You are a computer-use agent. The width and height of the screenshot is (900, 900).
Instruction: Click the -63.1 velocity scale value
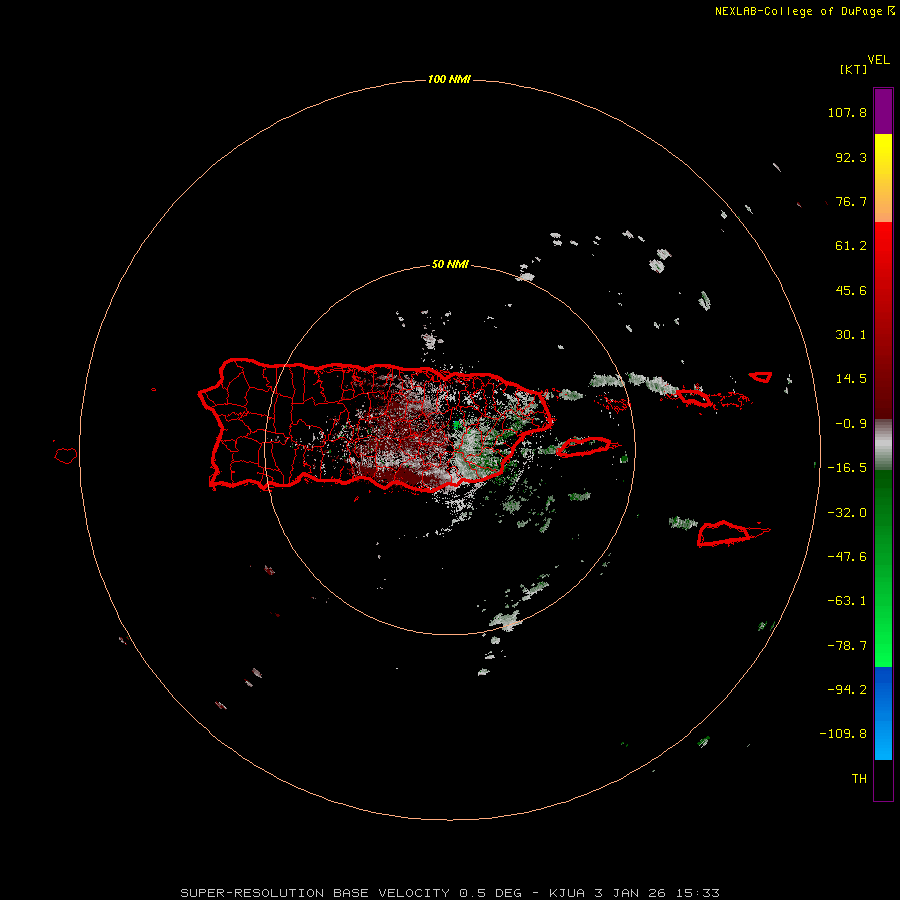pyautogui.click(x=847, y=602)
